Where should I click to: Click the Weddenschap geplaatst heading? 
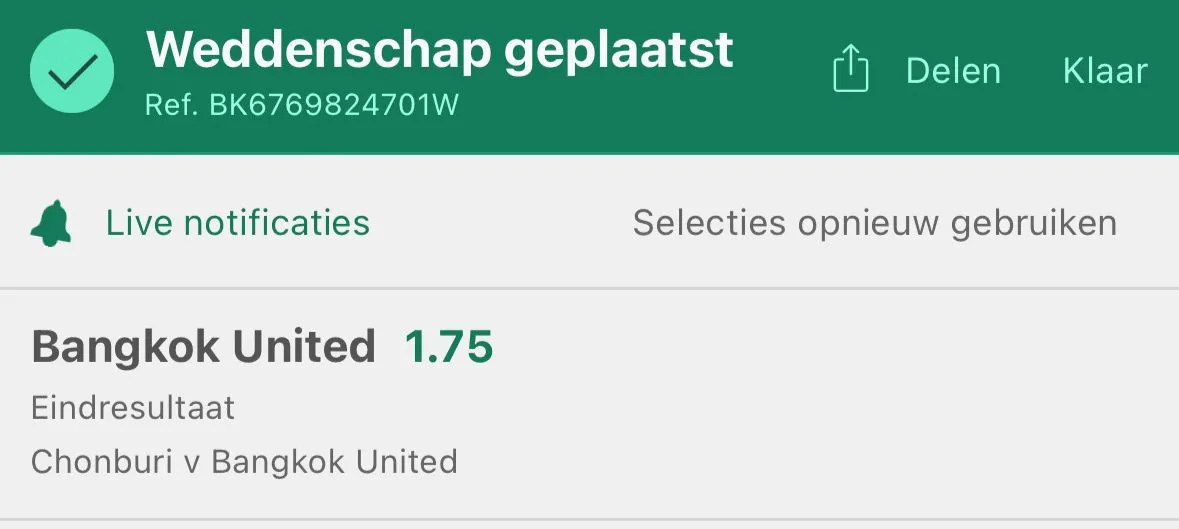[x=439, y=50]
